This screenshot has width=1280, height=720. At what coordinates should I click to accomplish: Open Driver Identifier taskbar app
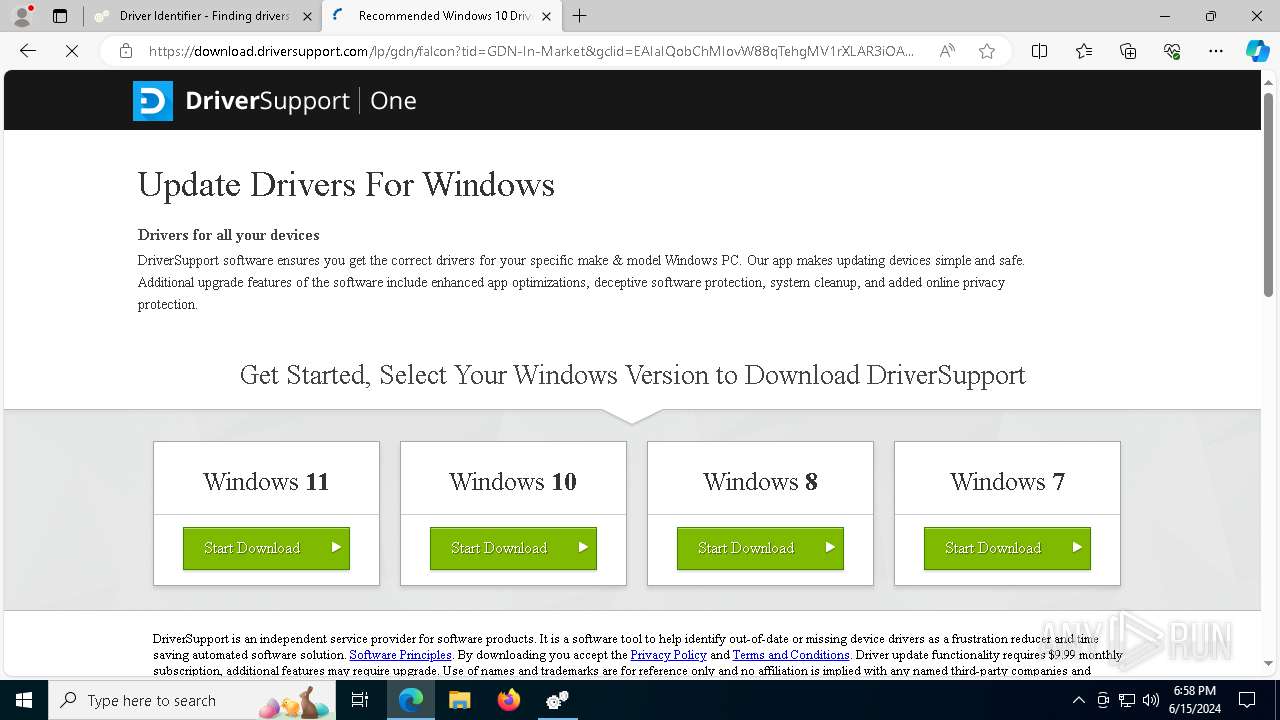point(557,700)
